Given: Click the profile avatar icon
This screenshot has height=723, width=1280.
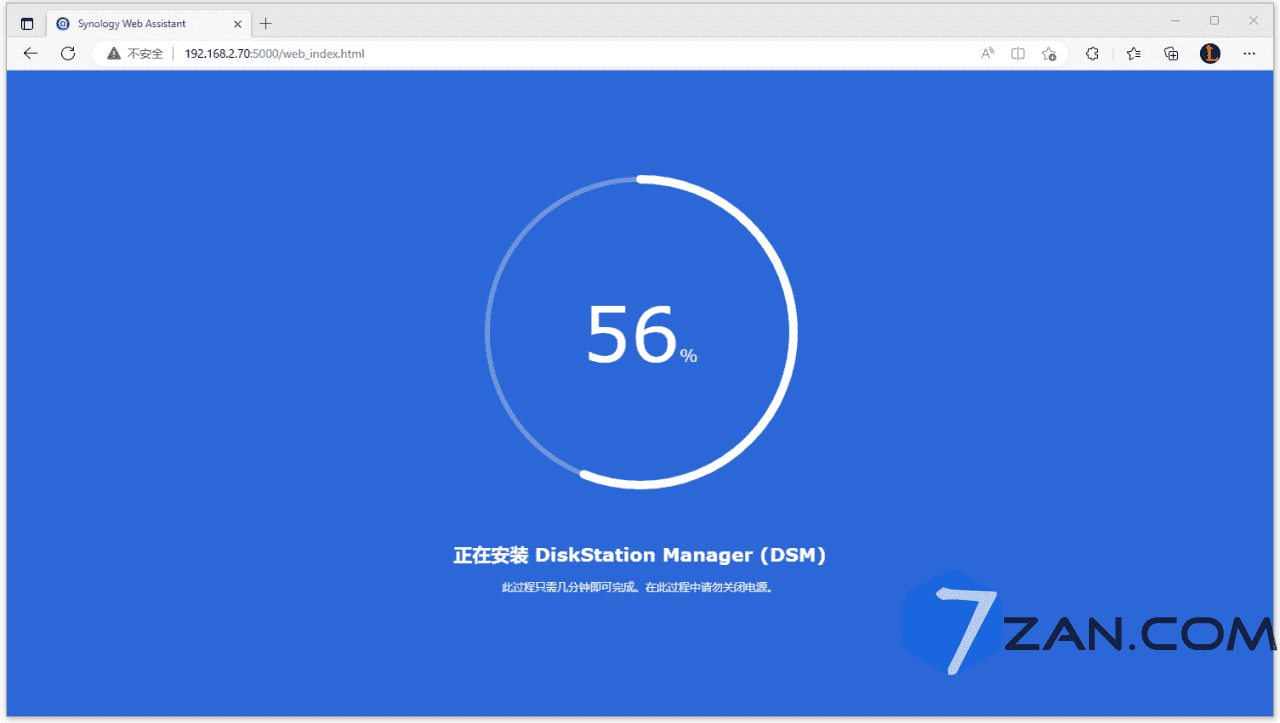Looking at the screenshot, I should coord(1210,54).
